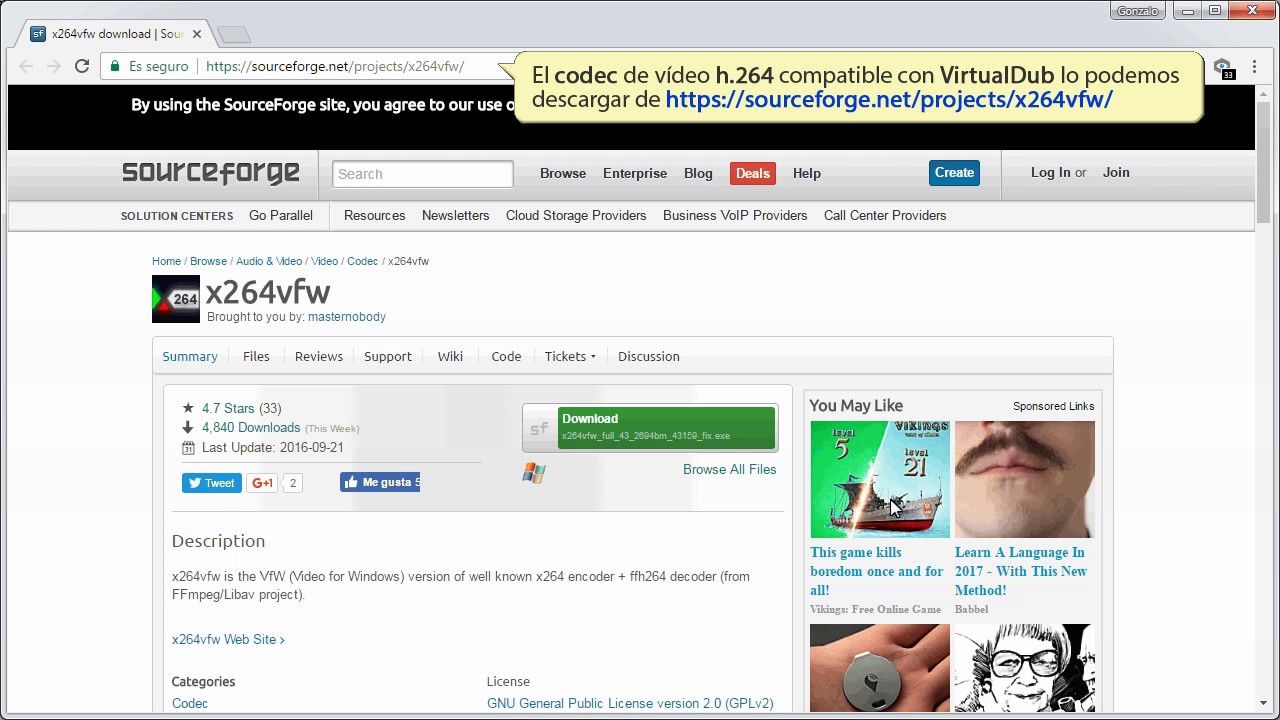
Task: Open a new tab button
Action: click(x=234, y=35)
